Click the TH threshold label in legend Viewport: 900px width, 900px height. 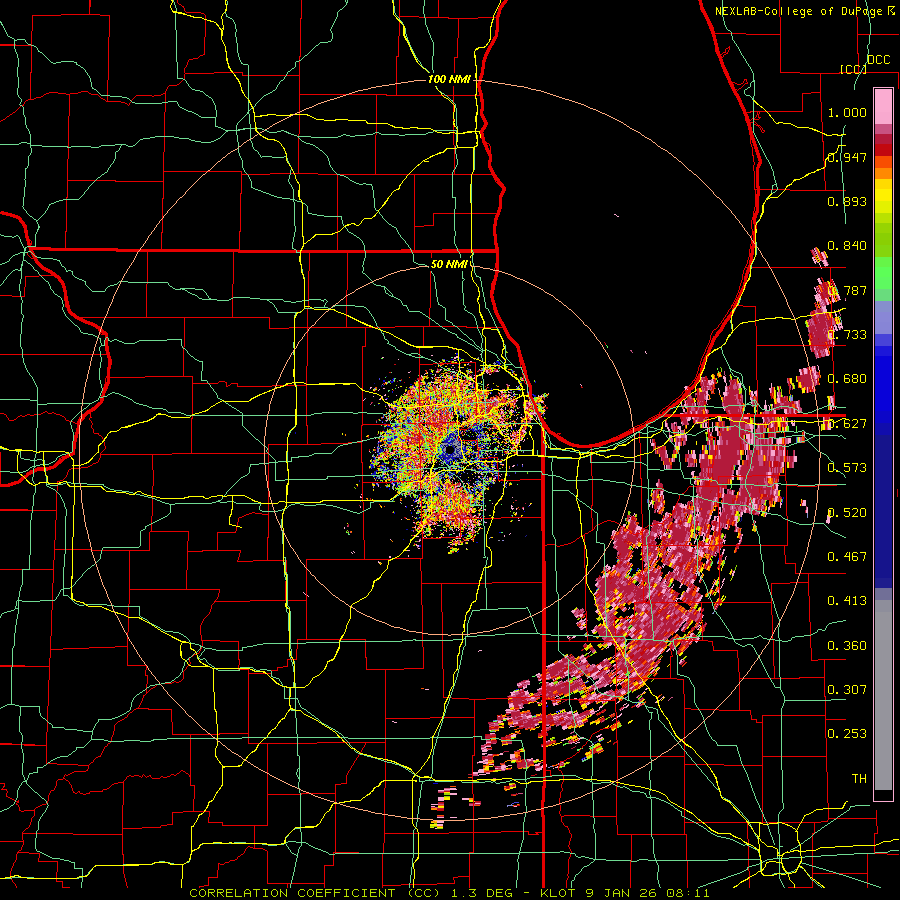click(x=859, y=779)
